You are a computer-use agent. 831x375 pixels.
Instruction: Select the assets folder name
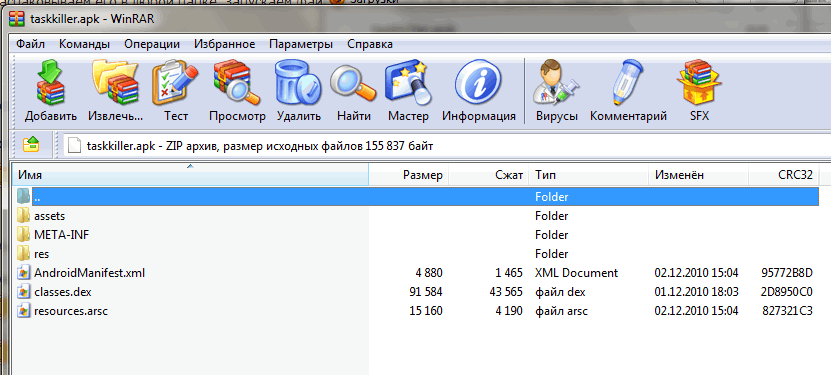(x=49, y=216)
